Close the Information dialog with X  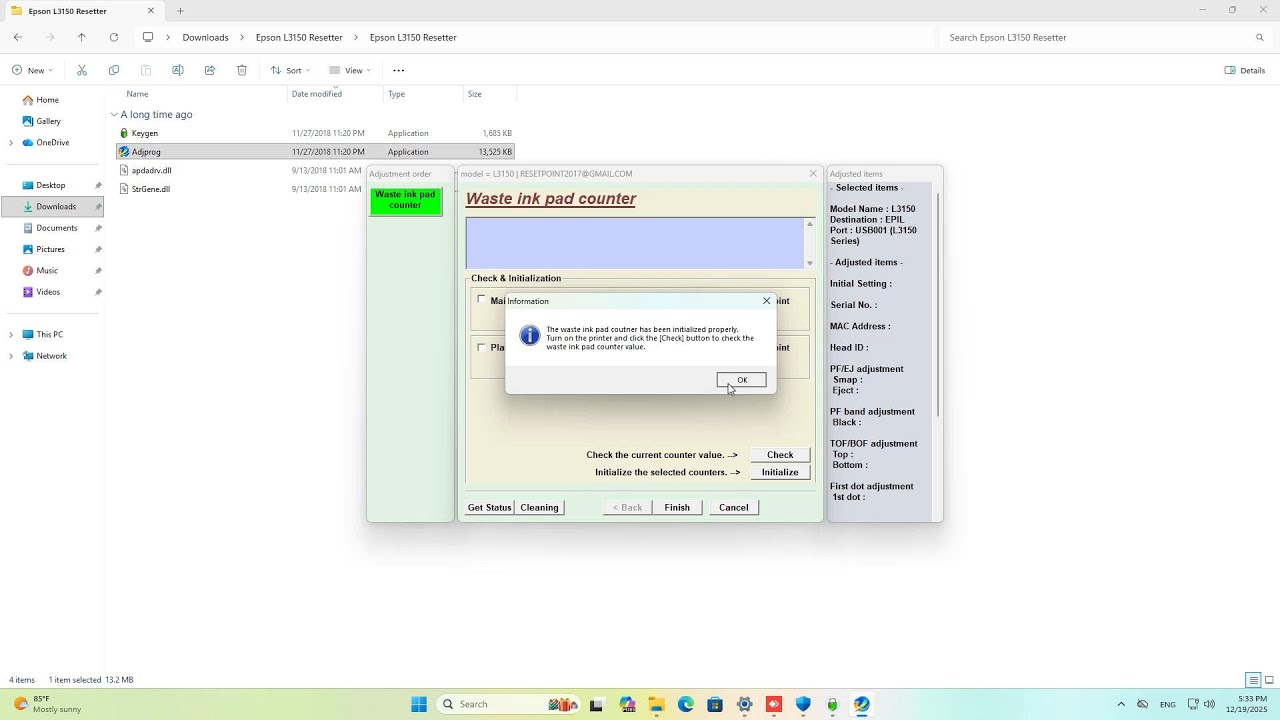point(767,301)
